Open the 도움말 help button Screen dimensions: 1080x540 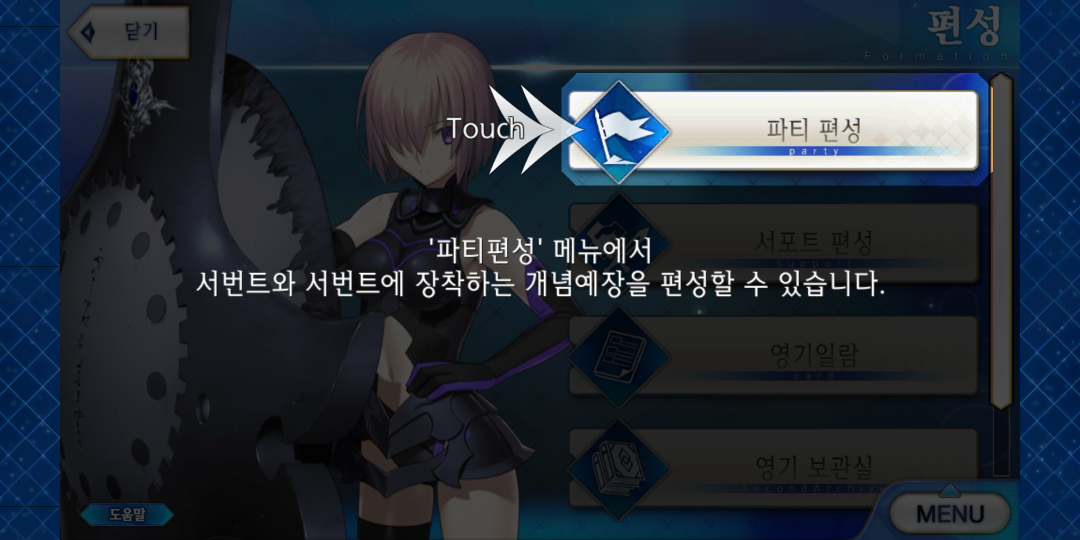tap(127, 515)
